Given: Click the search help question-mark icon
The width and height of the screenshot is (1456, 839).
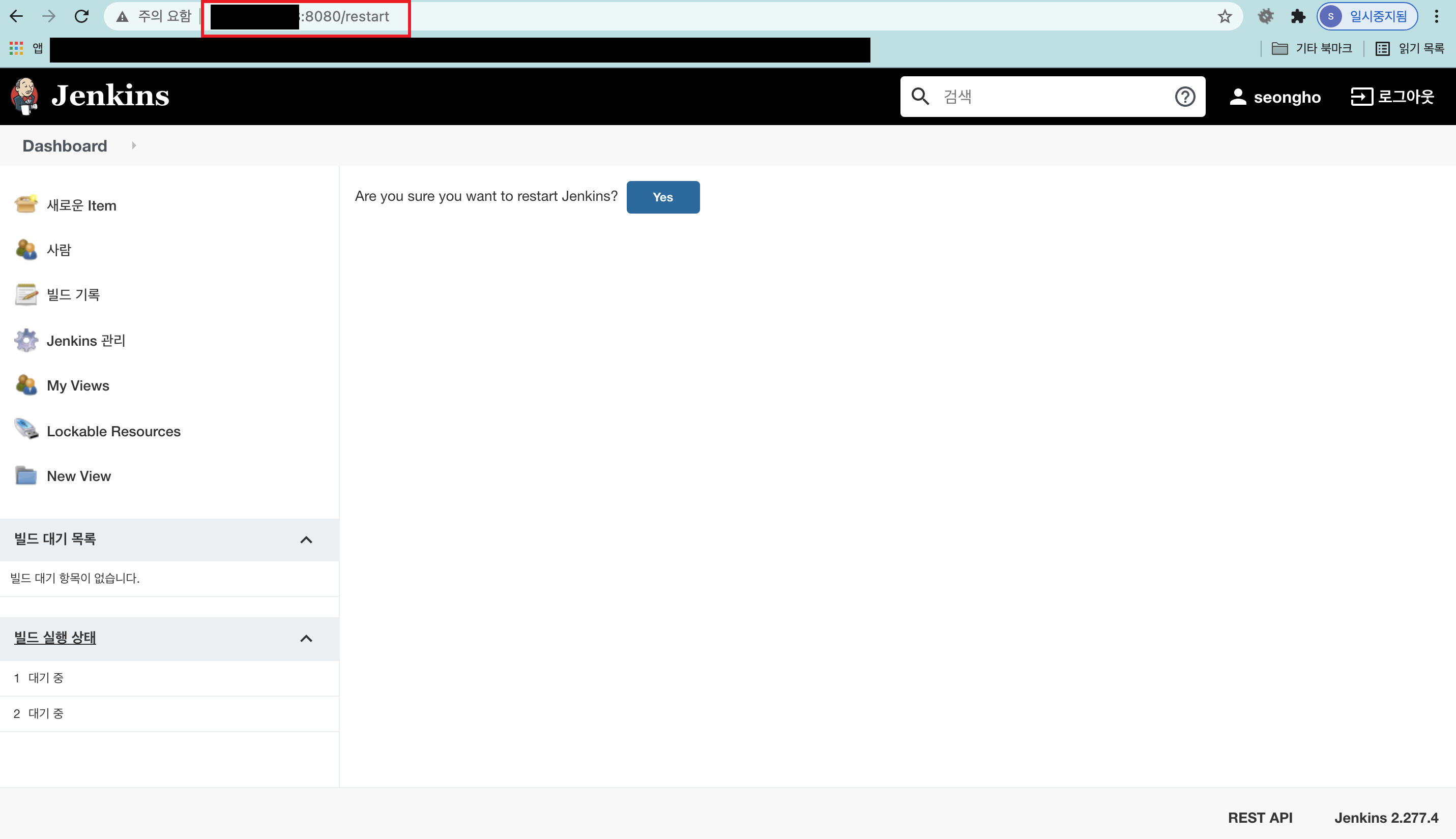Looking at the screenshot, I should 1184,97.
